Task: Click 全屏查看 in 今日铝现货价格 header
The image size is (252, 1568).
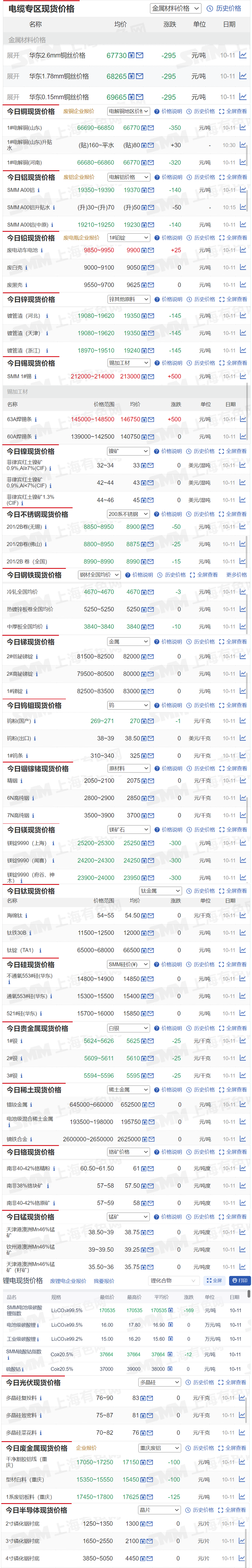Action: [x=237, y=177]
